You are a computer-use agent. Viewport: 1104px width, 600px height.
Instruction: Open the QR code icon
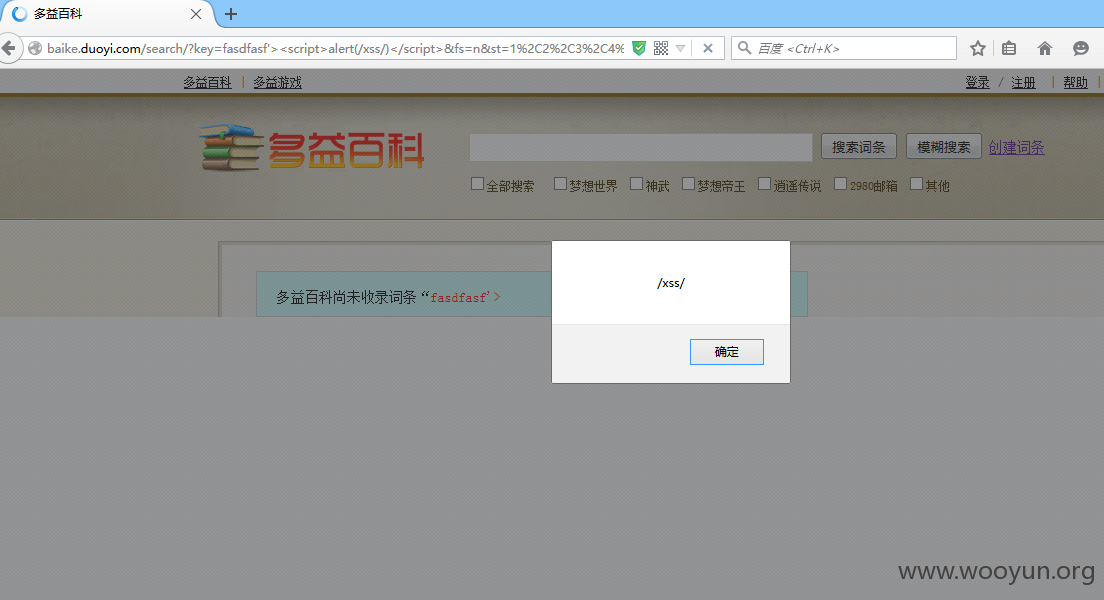pos(660,48)
